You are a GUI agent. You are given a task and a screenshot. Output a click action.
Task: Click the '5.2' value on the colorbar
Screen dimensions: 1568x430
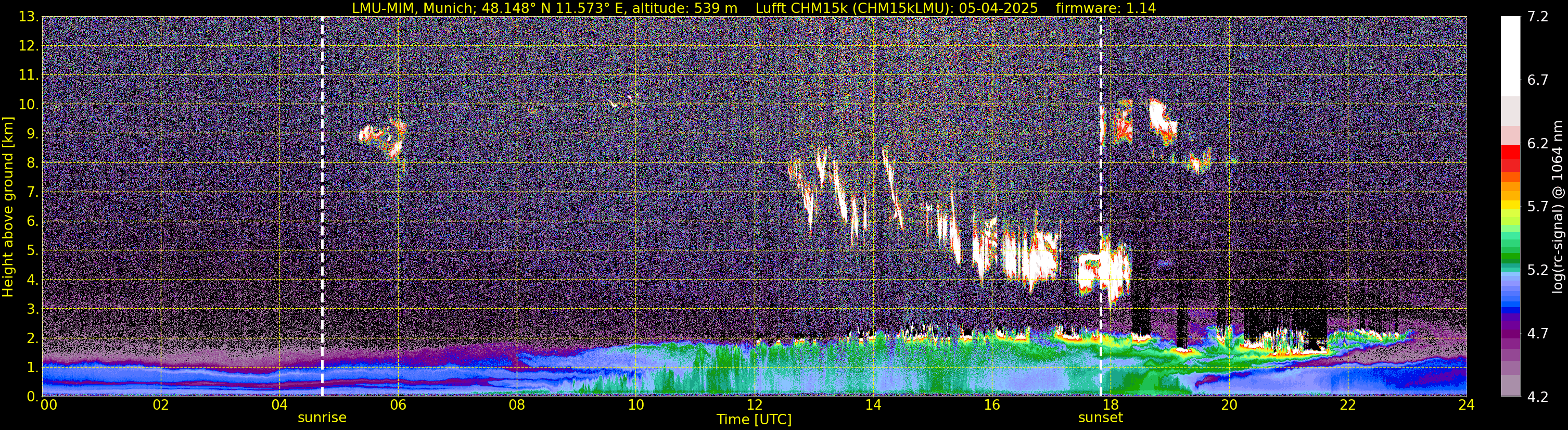(x=1538, y=270)
